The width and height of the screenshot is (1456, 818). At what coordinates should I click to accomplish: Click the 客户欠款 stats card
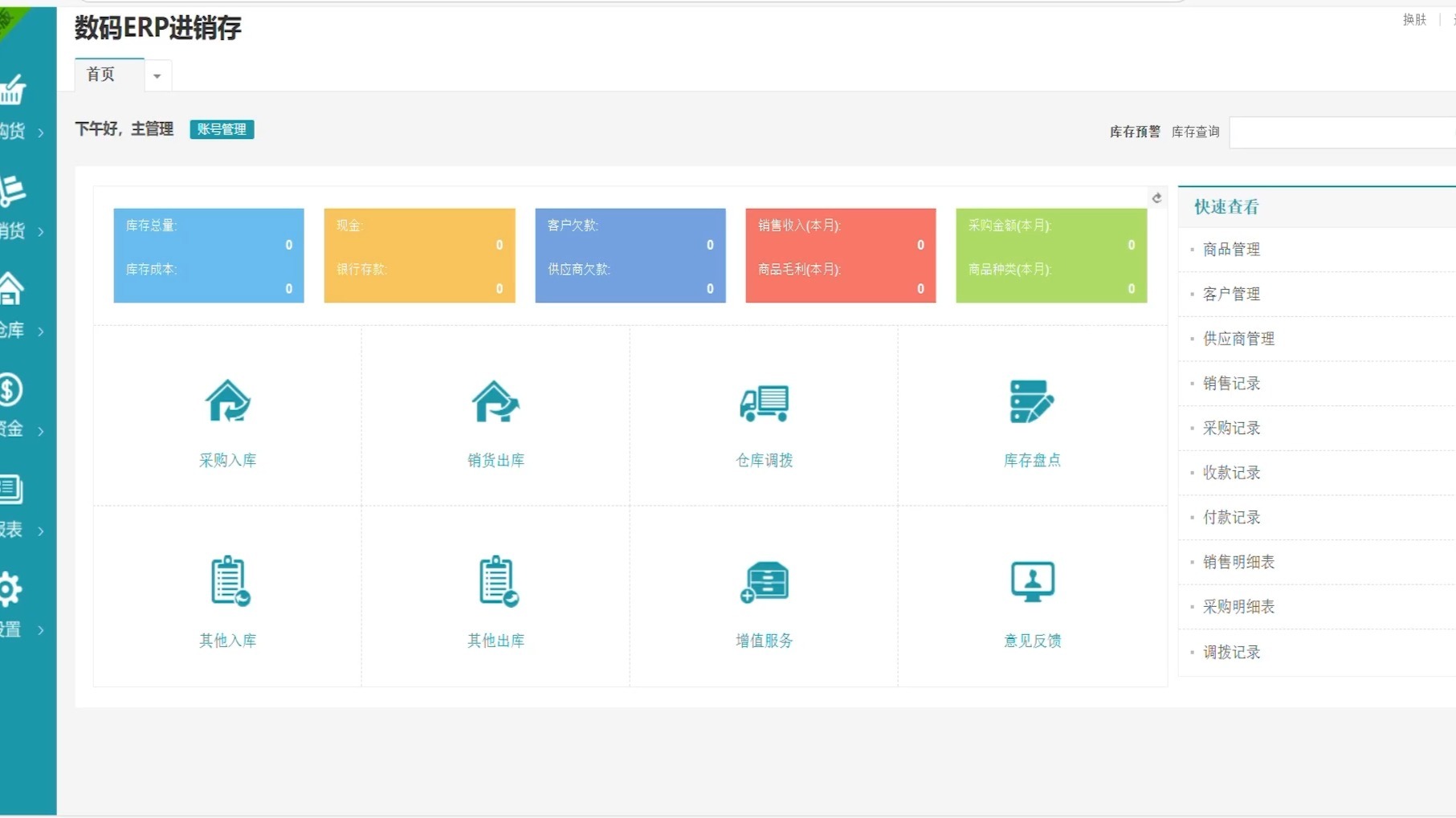(630, 255)
